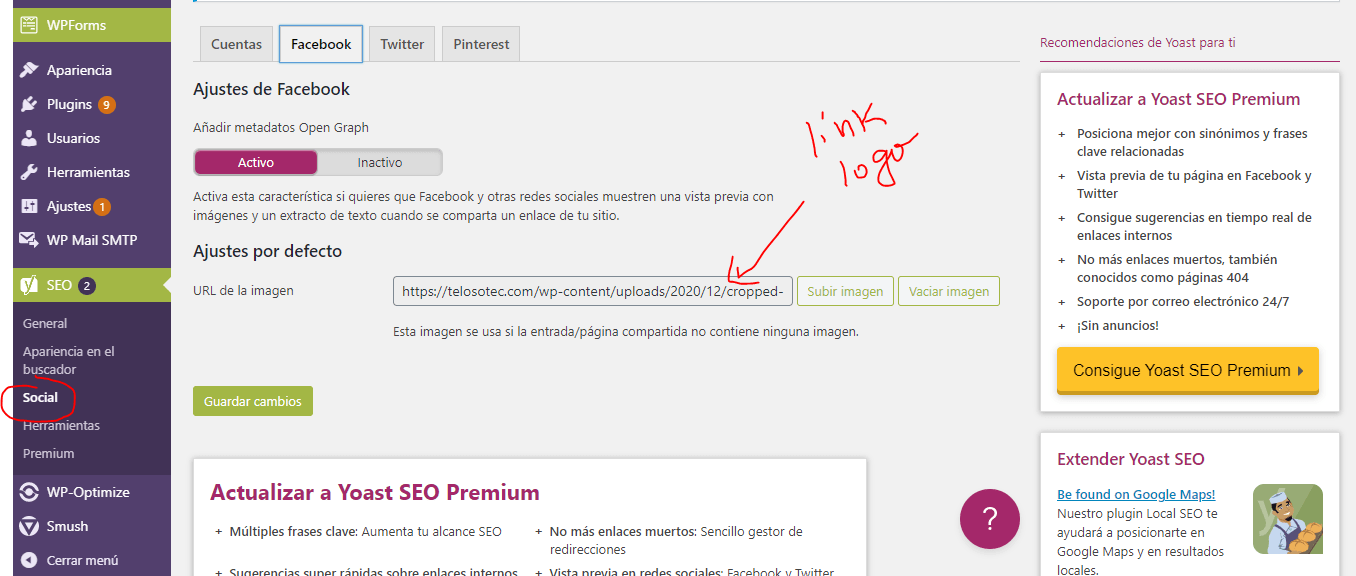Click the Usuarios person icon
The width and height of the screenshot is (1356, 576).
point(29,138)
